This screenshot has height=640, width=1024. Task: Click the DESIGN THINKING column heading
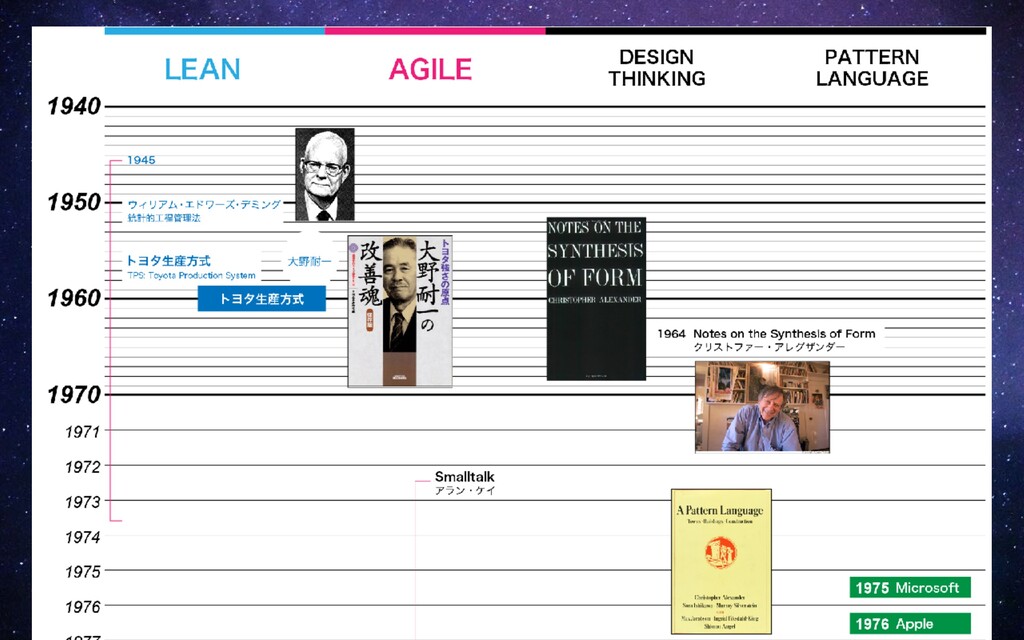point(657,68)
